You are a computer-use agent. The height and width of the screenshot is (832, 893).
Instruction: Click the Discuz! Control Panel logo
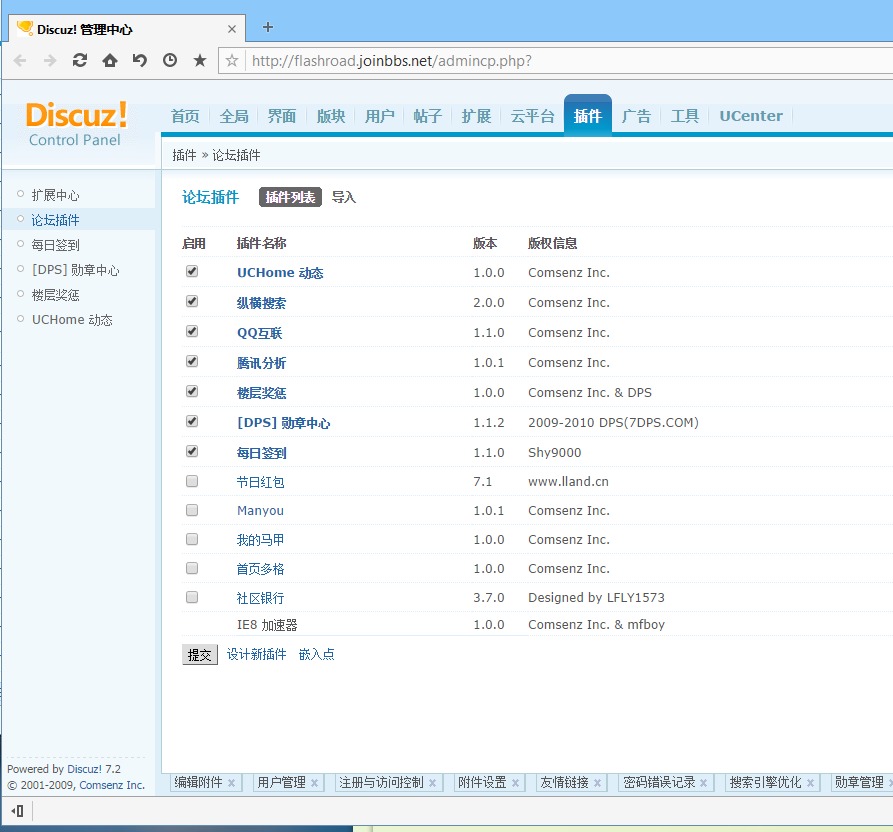click(76, 124)
